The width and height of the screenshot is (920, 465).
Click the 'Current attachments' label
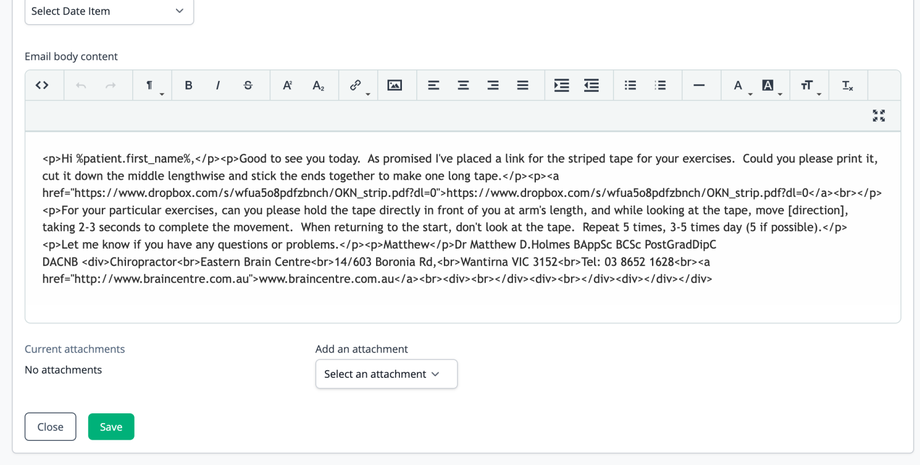[75, 349]
